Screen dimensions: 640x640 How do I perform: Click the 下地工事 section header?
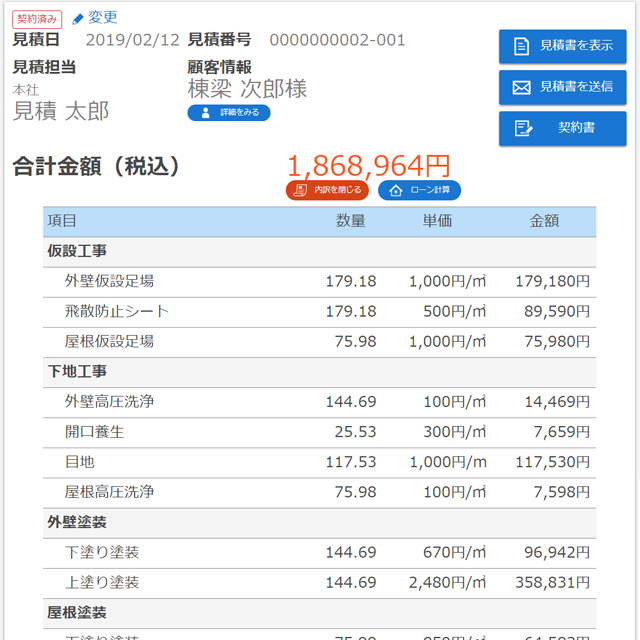77,372
